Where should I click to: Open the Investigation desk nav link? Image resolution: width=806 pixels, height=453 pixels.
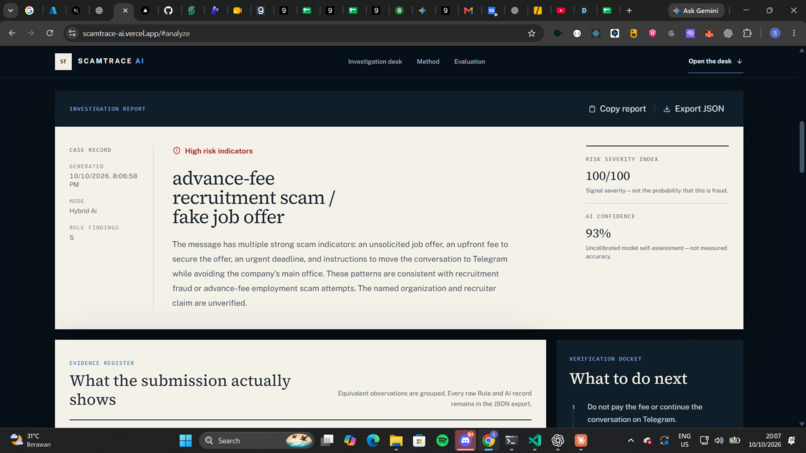pyautogui.click(x=375, y=62)
